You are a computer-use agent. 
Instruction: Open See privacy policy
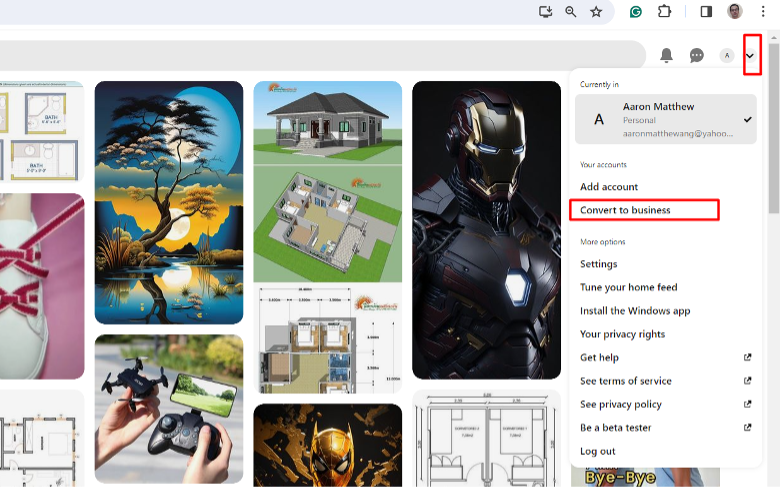(621, 404)
